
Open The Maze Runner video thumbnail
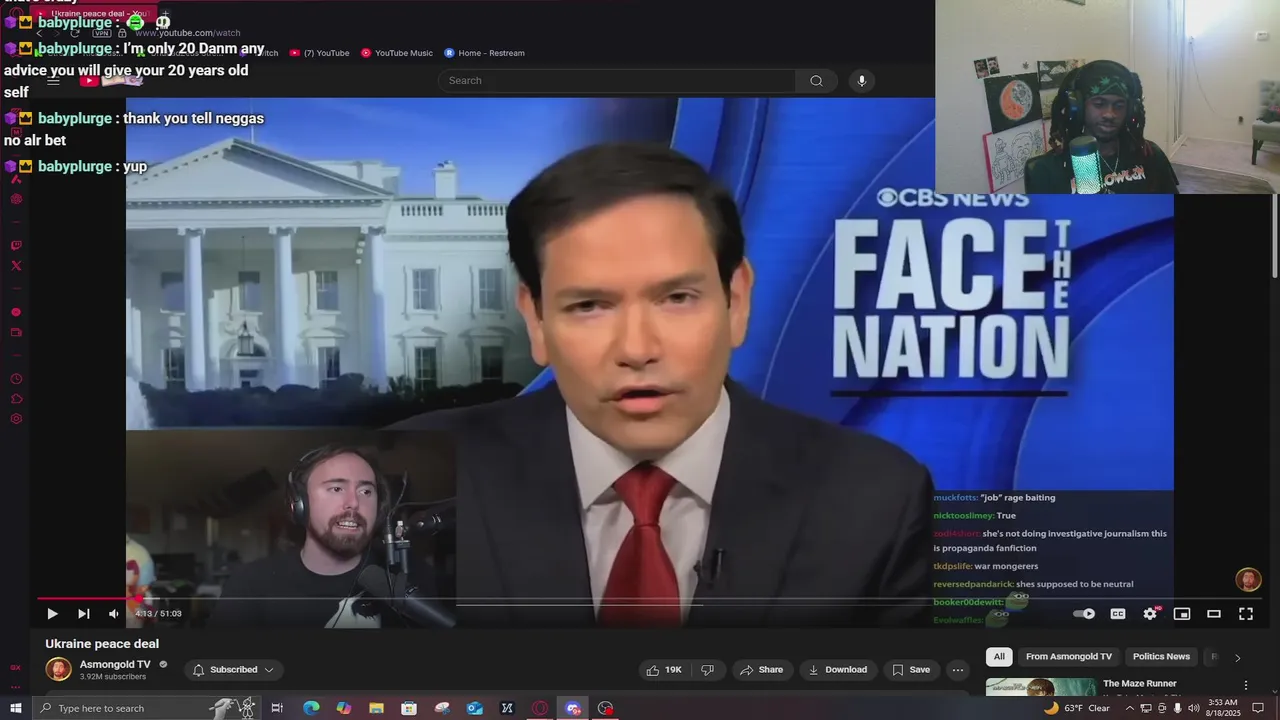coord(1041,687)
